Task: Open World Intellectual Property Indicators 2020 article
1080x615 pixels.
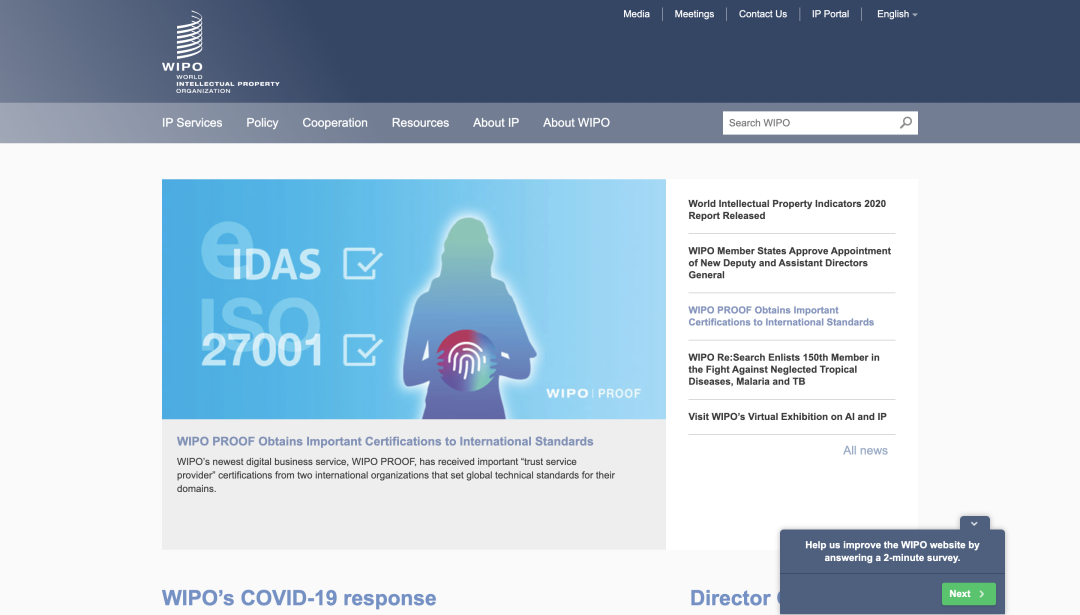Action: (786, 210)
